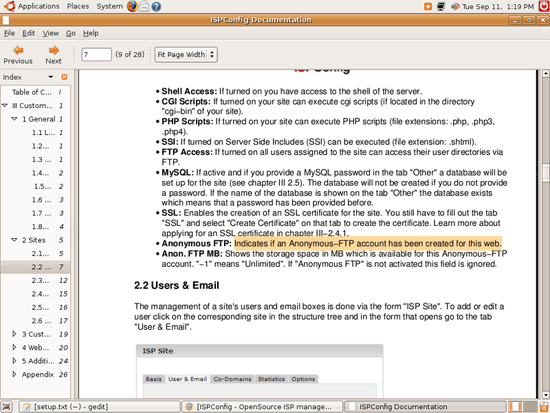
Task: Collapse the 2 Sites tree node
Action: tap(14, 240)
